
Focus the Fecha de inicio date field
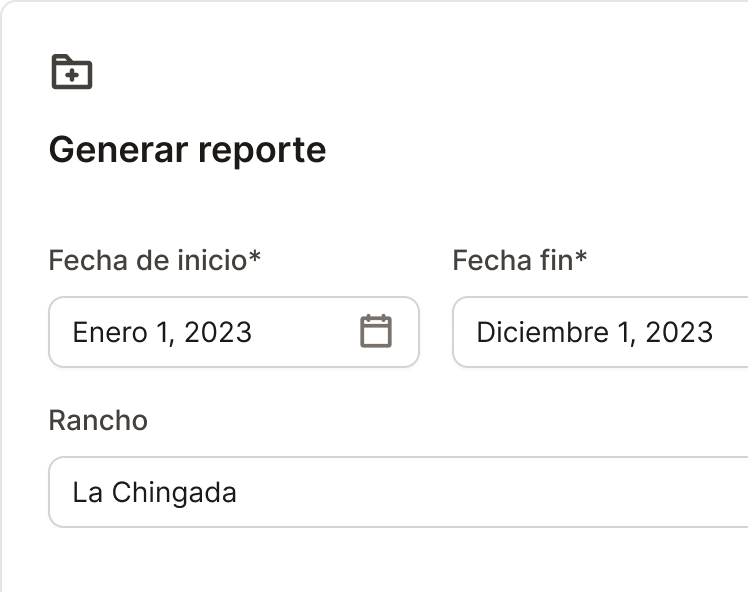[200, 332]
